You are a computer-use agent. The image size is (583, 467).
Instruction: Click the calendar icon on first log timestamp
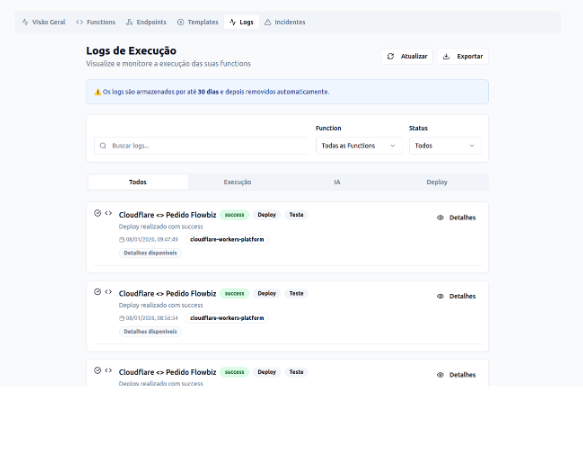point(122,239)
